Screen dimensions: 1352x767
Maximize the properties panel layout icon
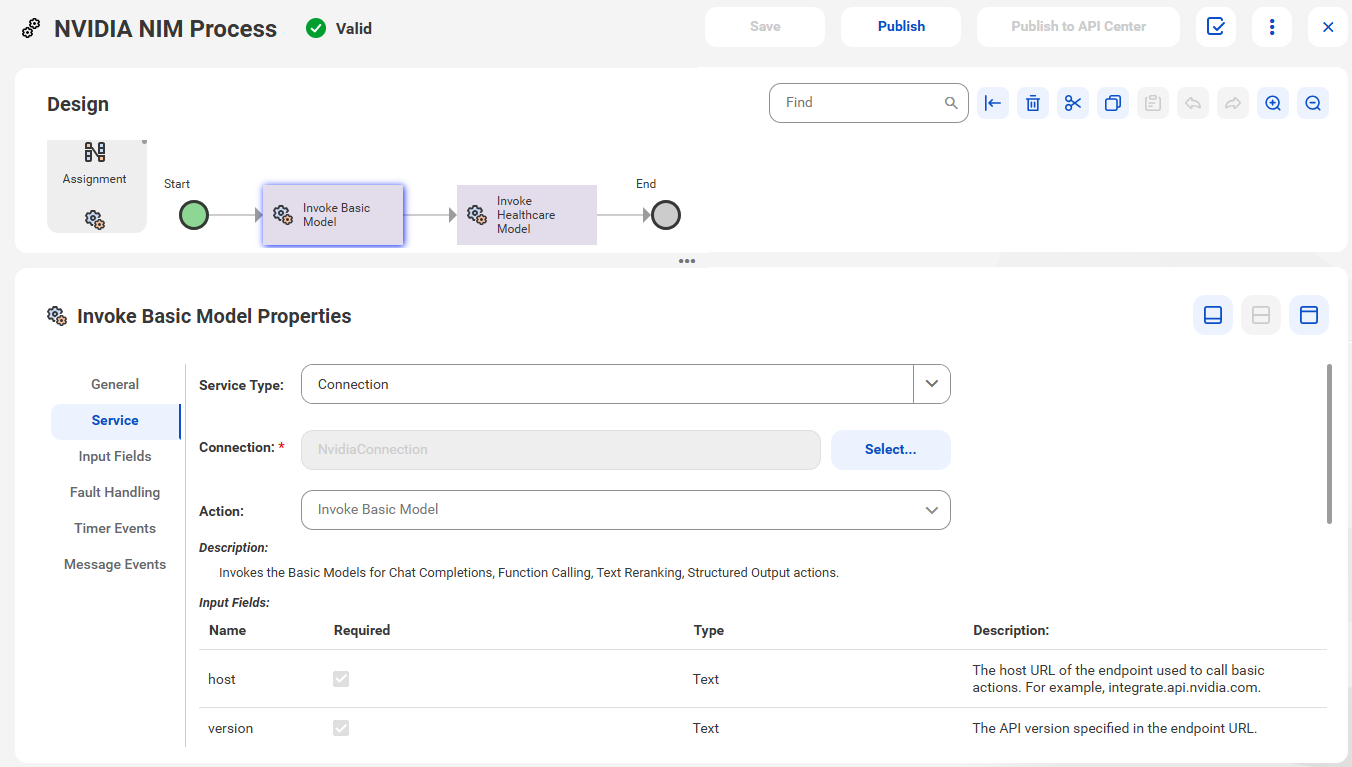[1309, 315]
